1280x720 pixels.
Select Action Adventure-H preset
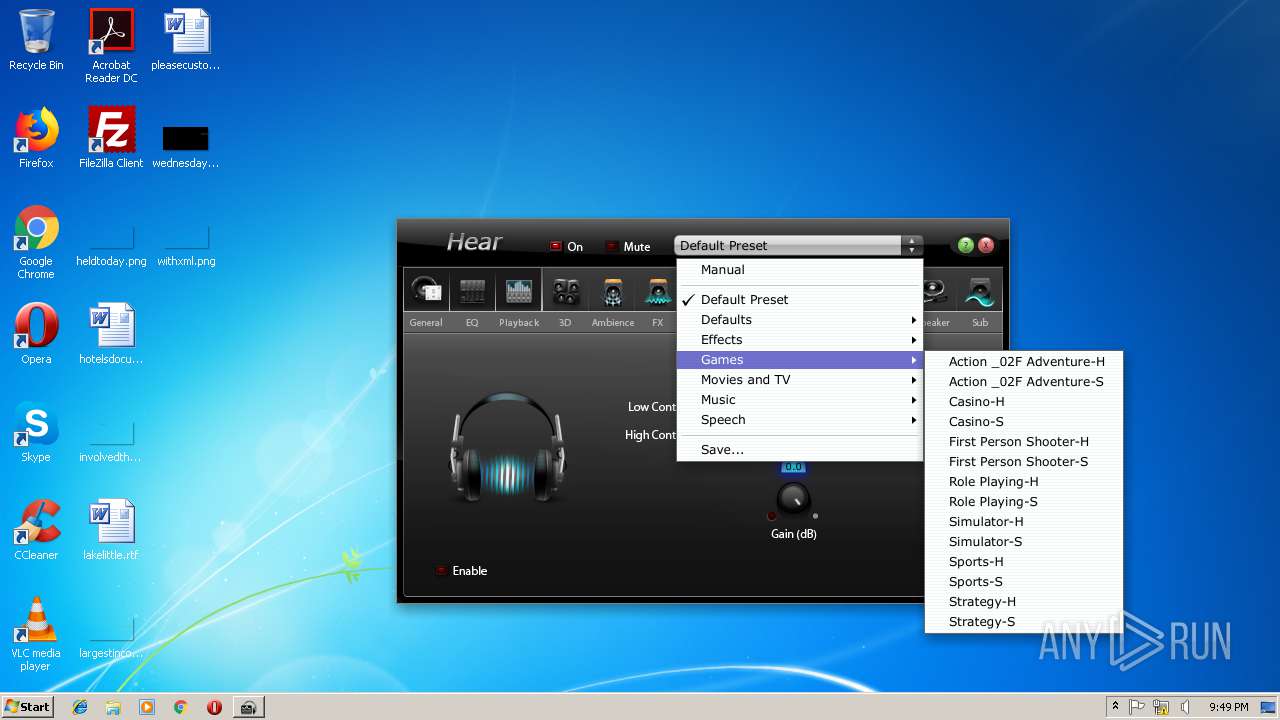coord(1024,362)
